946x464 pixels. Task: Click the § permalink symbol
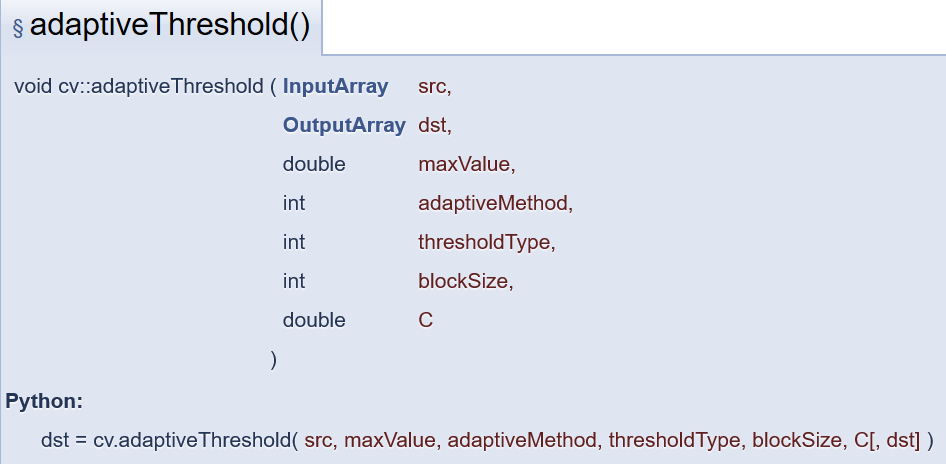coord(18,28)
